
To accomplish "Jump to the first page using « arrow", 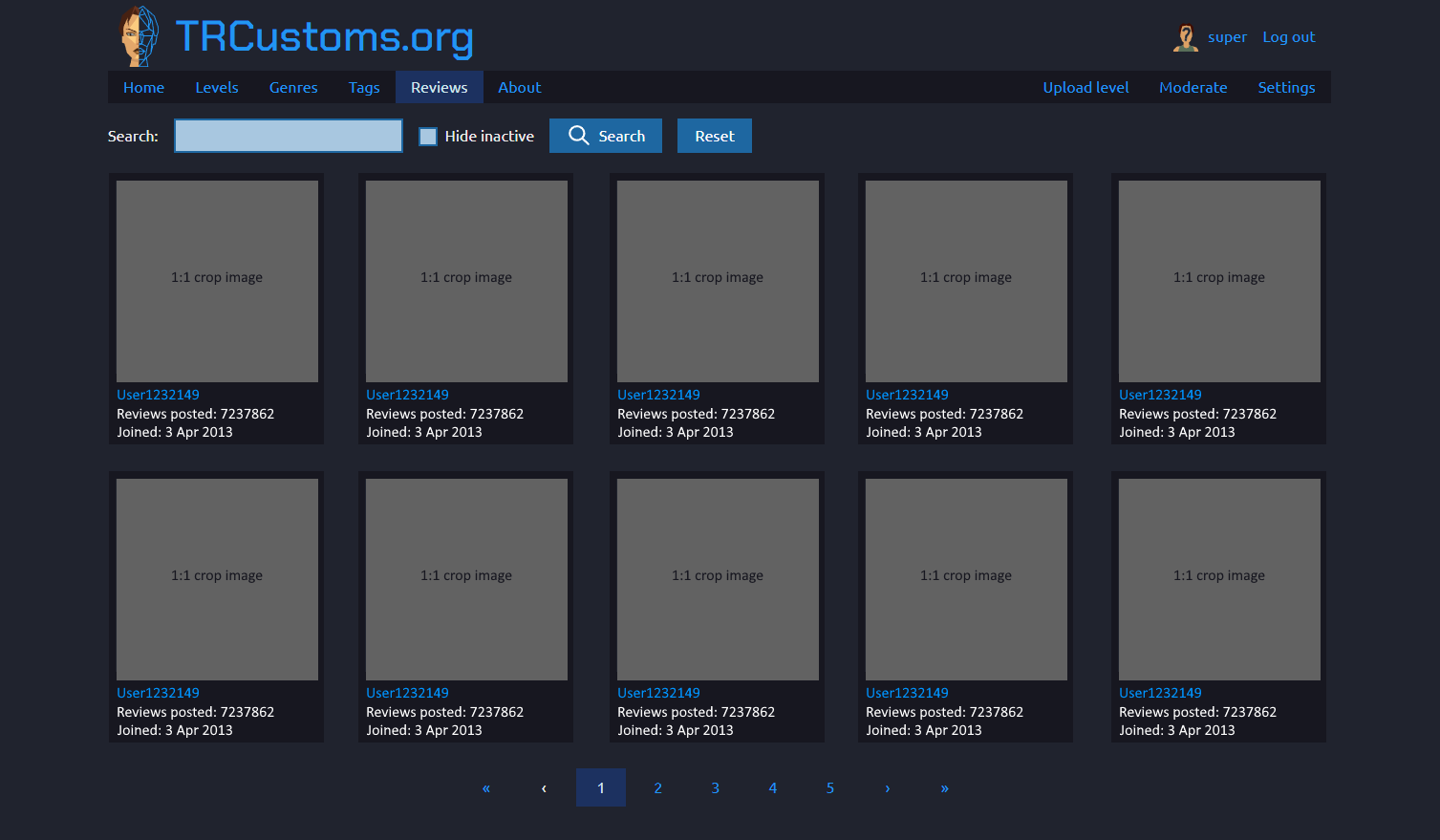I will [485, 787].
